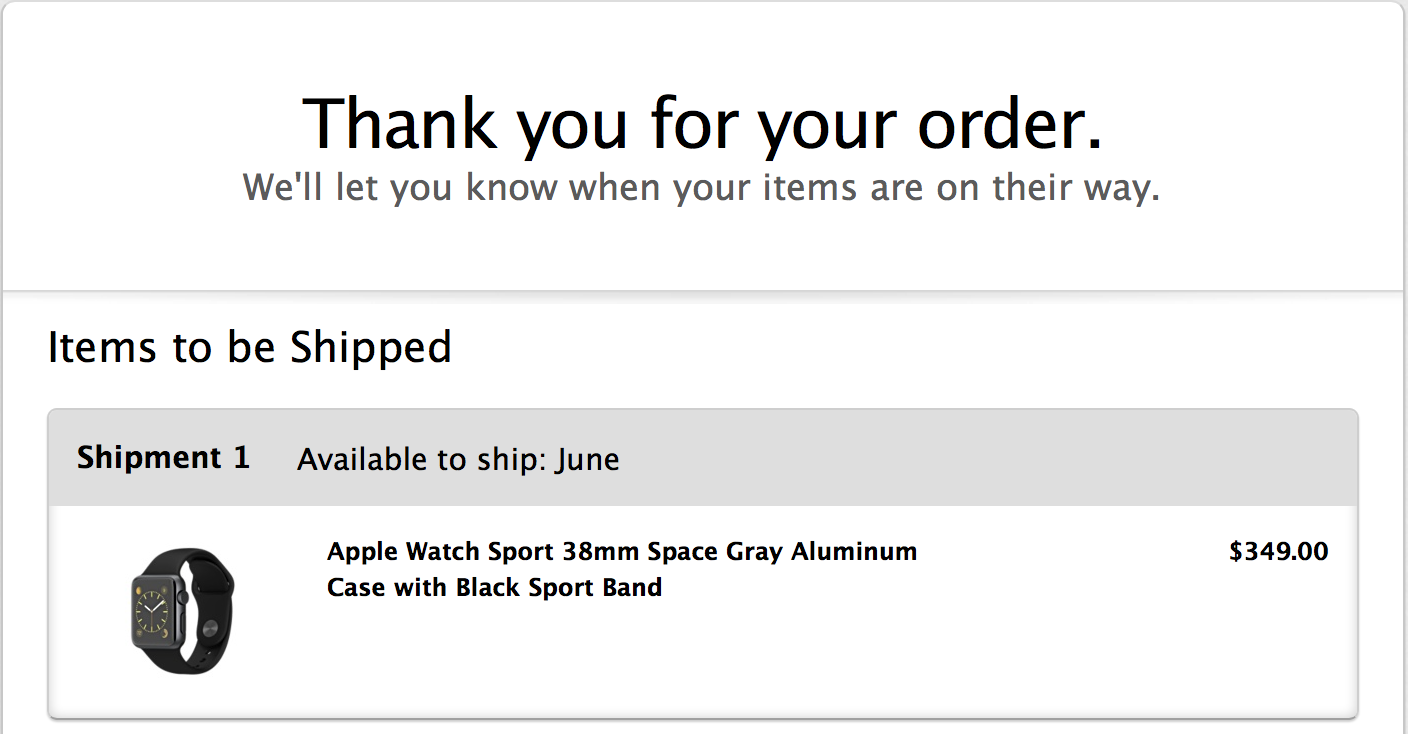1408x734 pixels.
Task: Click the "Thank you for your order." heading
Action: [x=703, y=124]
